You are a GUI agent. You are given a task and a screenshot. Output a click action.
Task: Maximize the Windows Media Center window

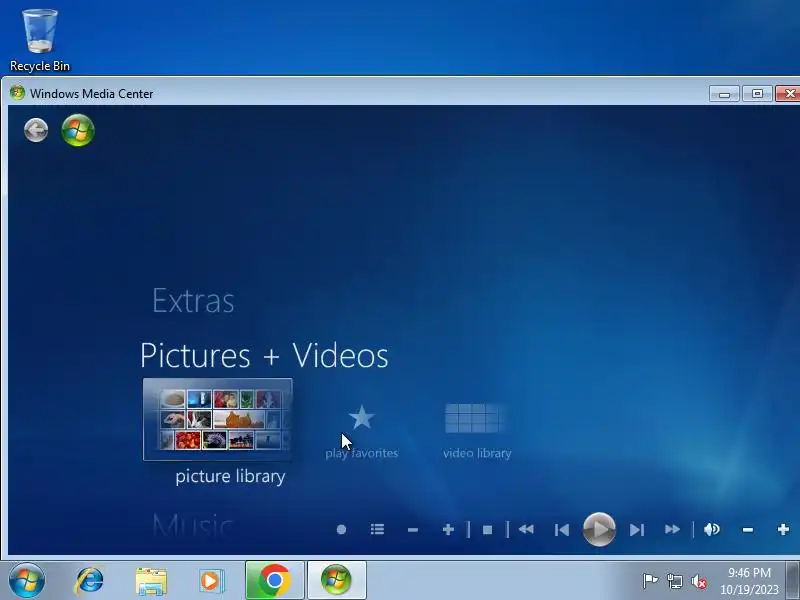coord(757,94)
